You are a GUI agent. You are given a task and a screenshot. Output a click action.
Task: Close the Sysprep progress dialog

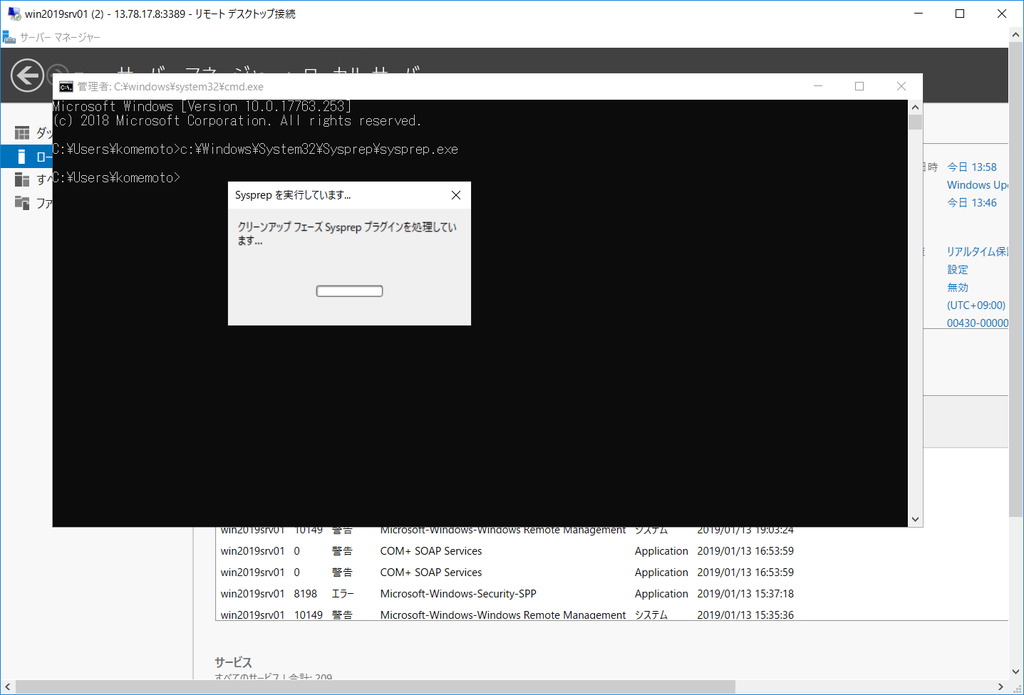456,195
